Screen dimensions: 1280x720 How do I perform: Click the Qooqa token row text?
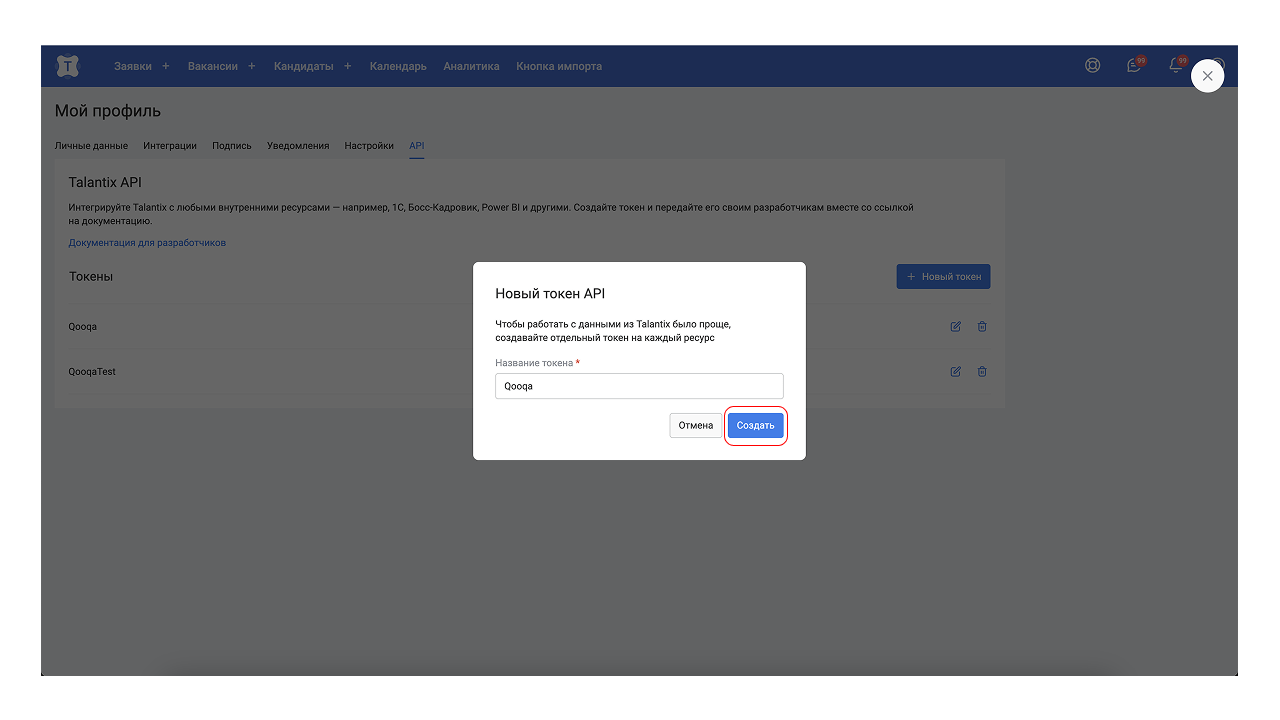click(x=83, y=327)
